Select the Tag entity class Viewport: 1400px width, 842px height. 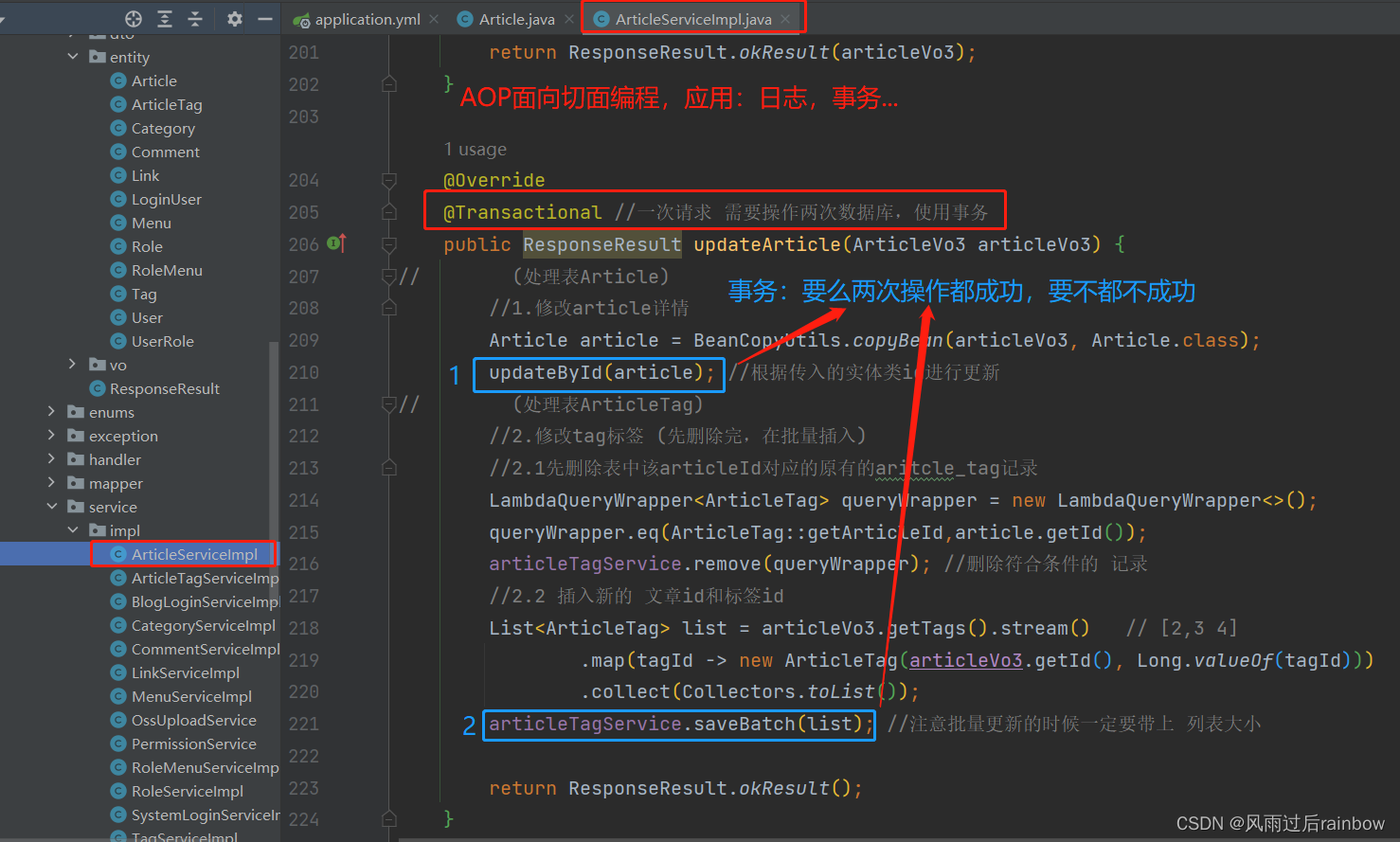pyautogui.click(x=144, y=294)
